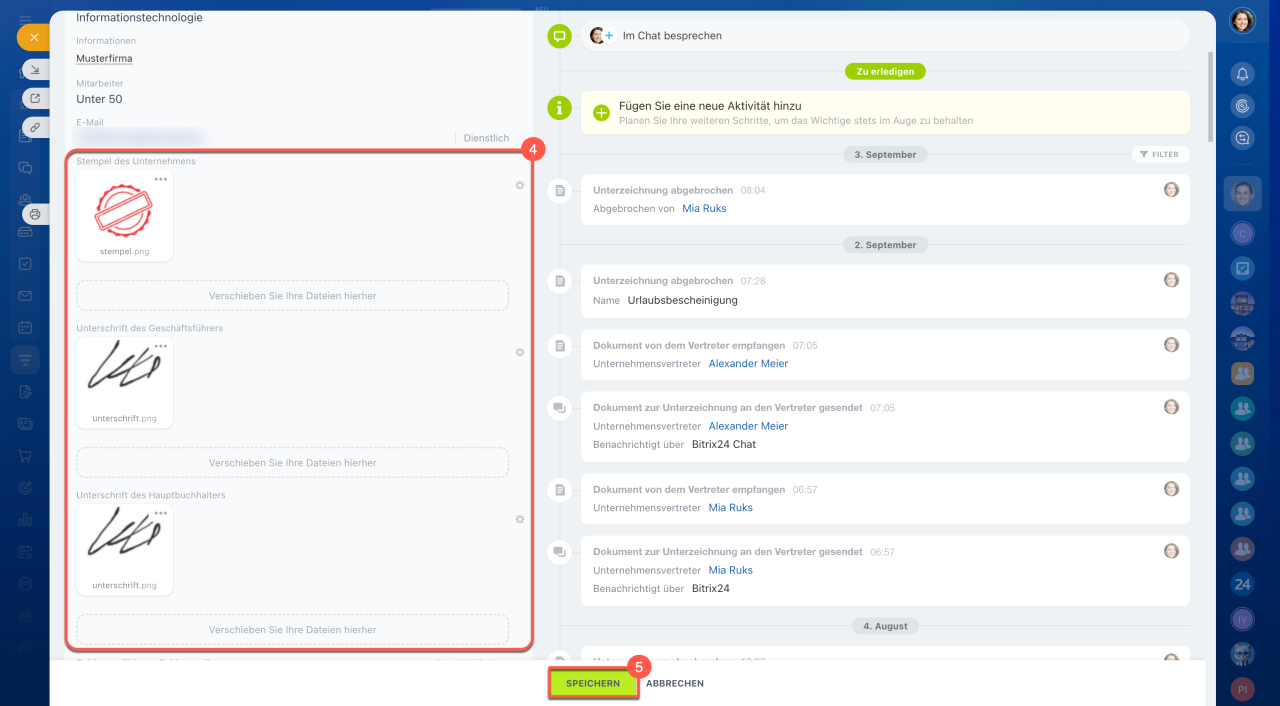The width and height of the screenshot is (1280, 706).
Task: Open panel in new window icon
Action: (x=35, y=98)
